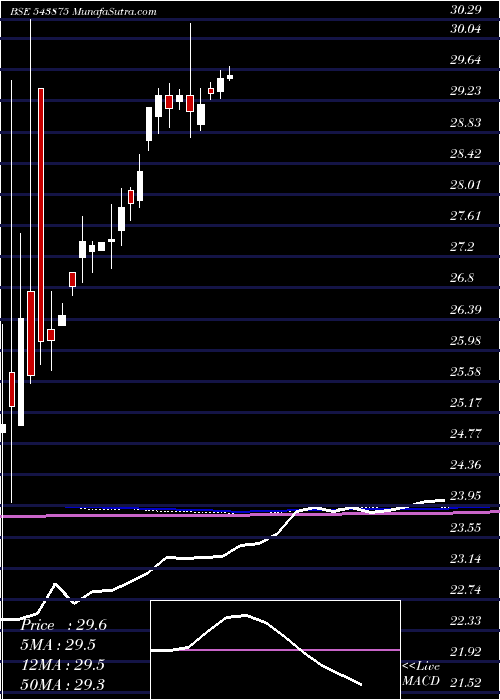500x700 pixels.
Task: Click the 24.36 price axis label
Action: [465, 465]
